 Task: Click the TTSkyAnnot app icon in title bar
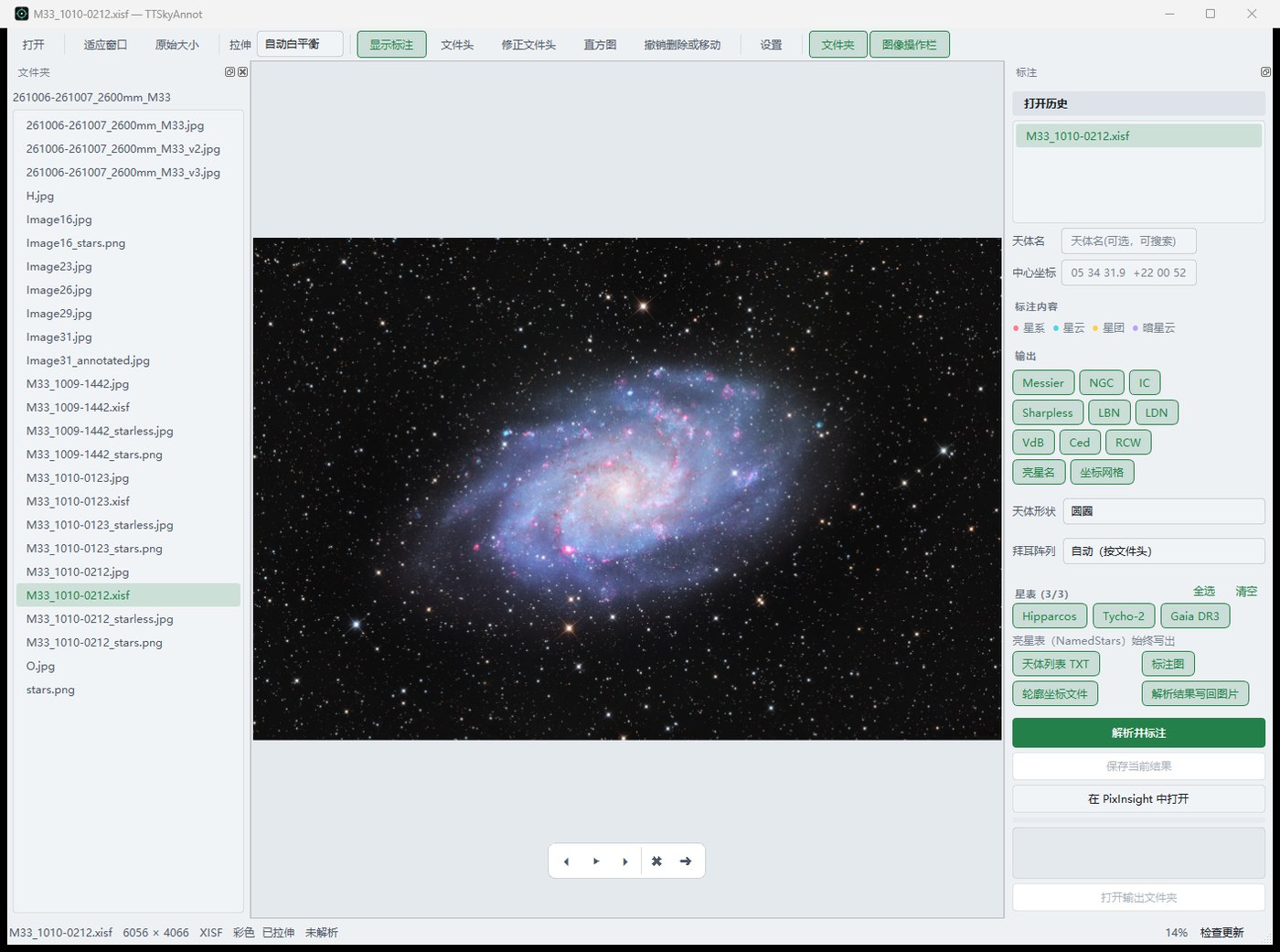[x=22, y=14]
